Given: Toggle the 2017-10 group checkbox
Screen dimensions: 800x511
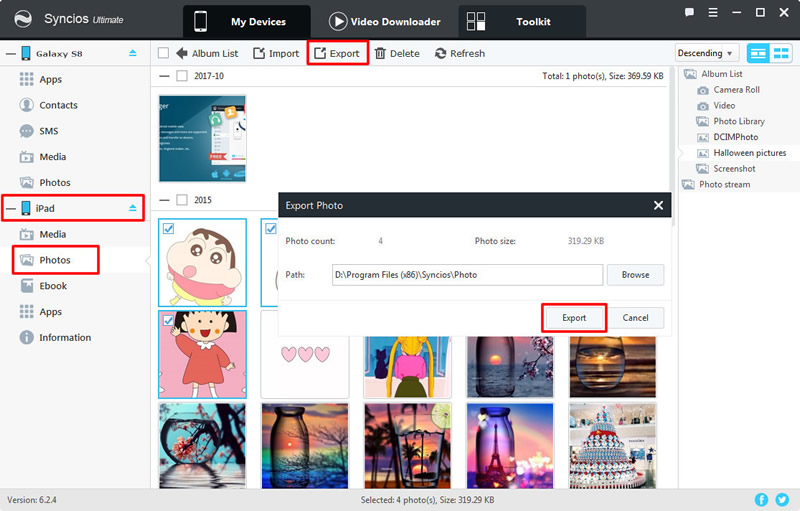Looking at the screenshot, I should click(182, 76).
